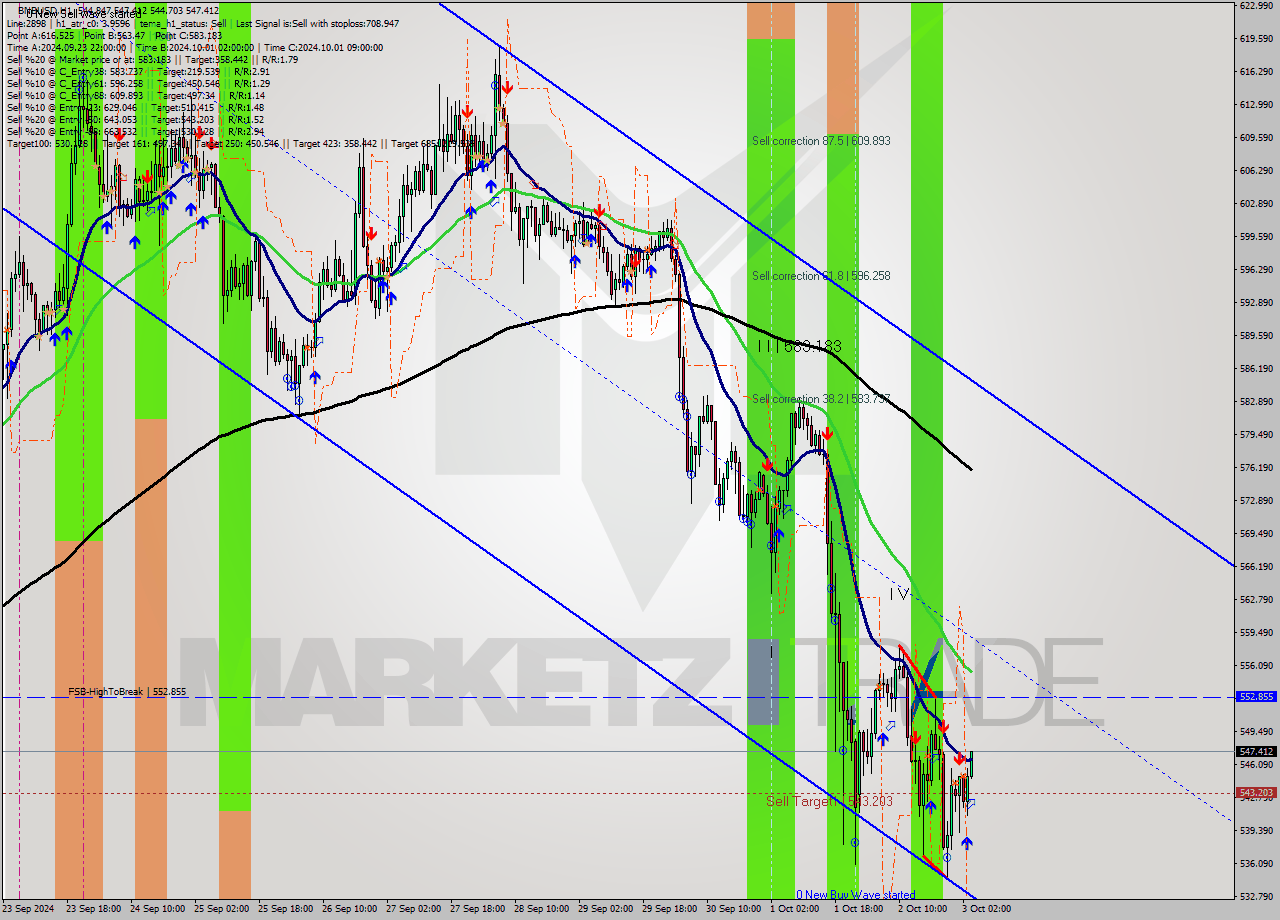
Task: Click the 596.290 price axis value
Action: 1256,270
